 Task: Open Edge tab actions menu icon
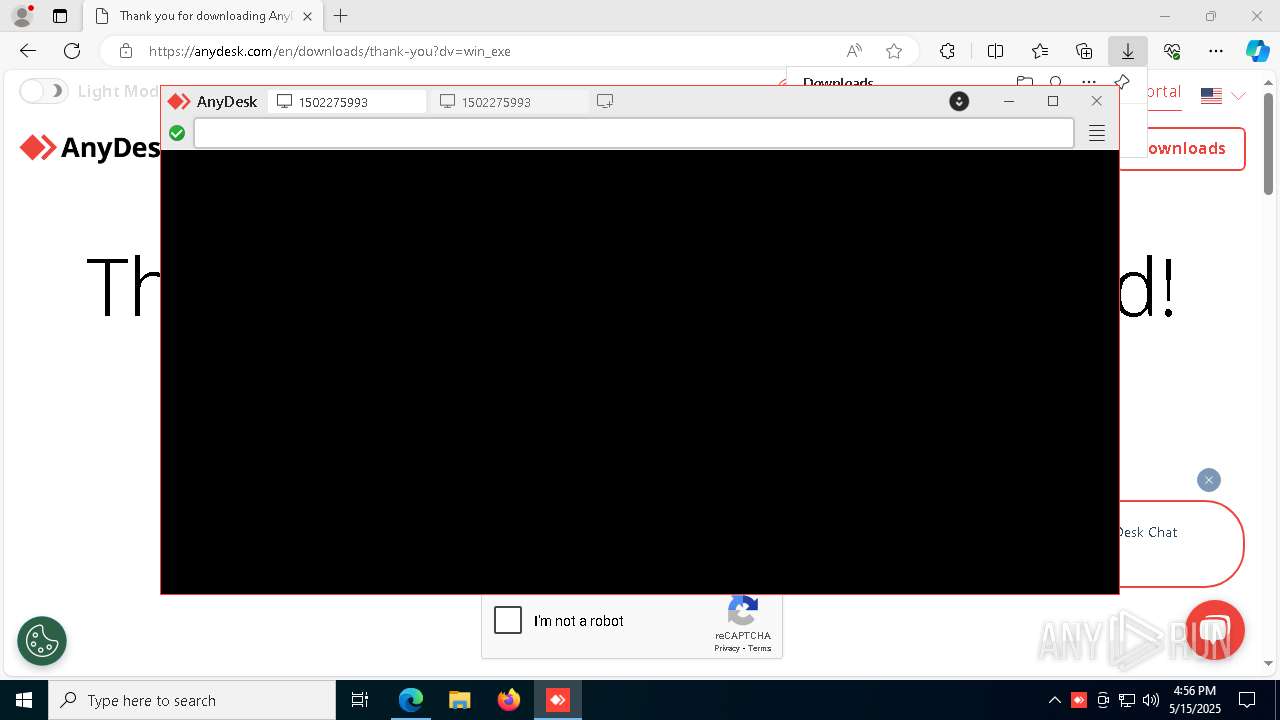(x=60, y=16)
